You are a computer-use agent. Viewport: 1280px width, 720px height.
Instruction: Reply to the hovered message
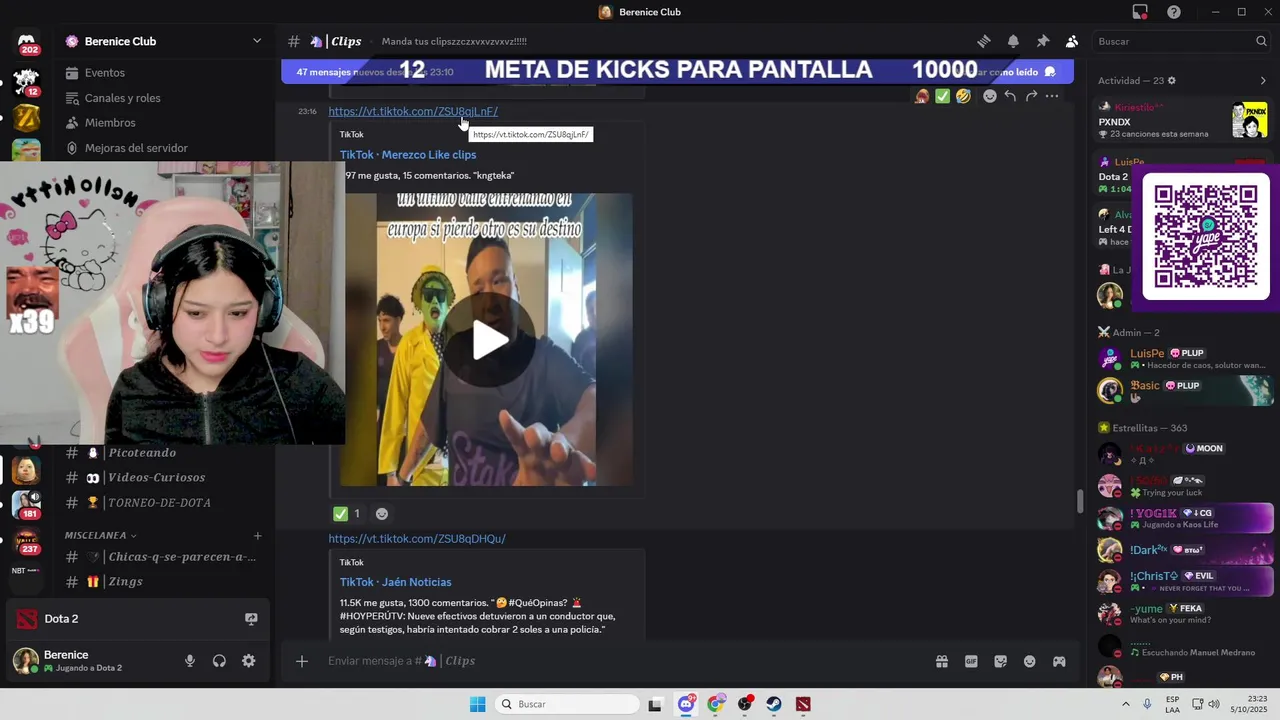click(x=1010, y=96)
